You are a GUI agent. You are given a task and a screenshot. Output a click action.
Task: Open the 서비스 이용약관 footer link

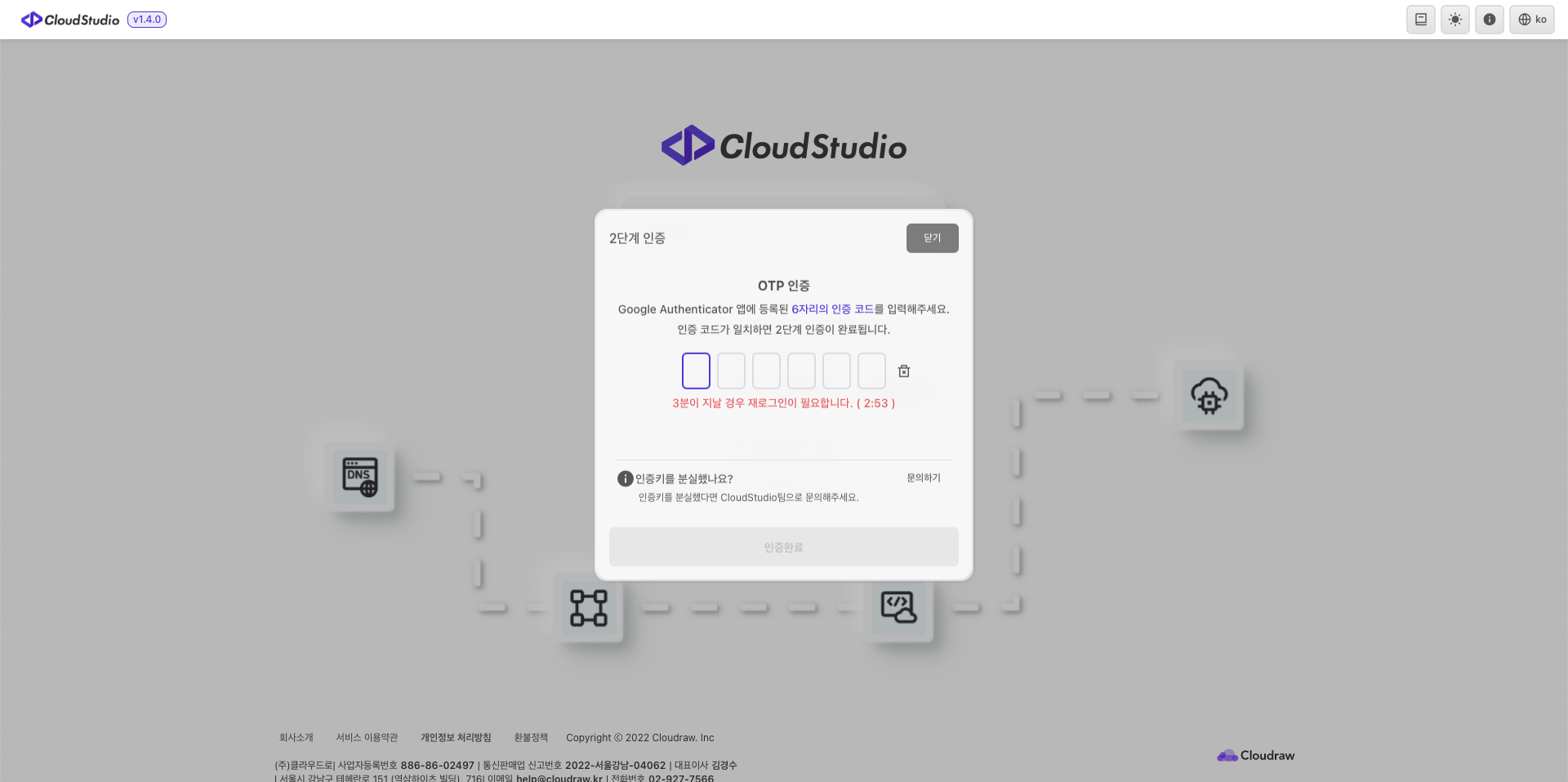tap(367, 738)
